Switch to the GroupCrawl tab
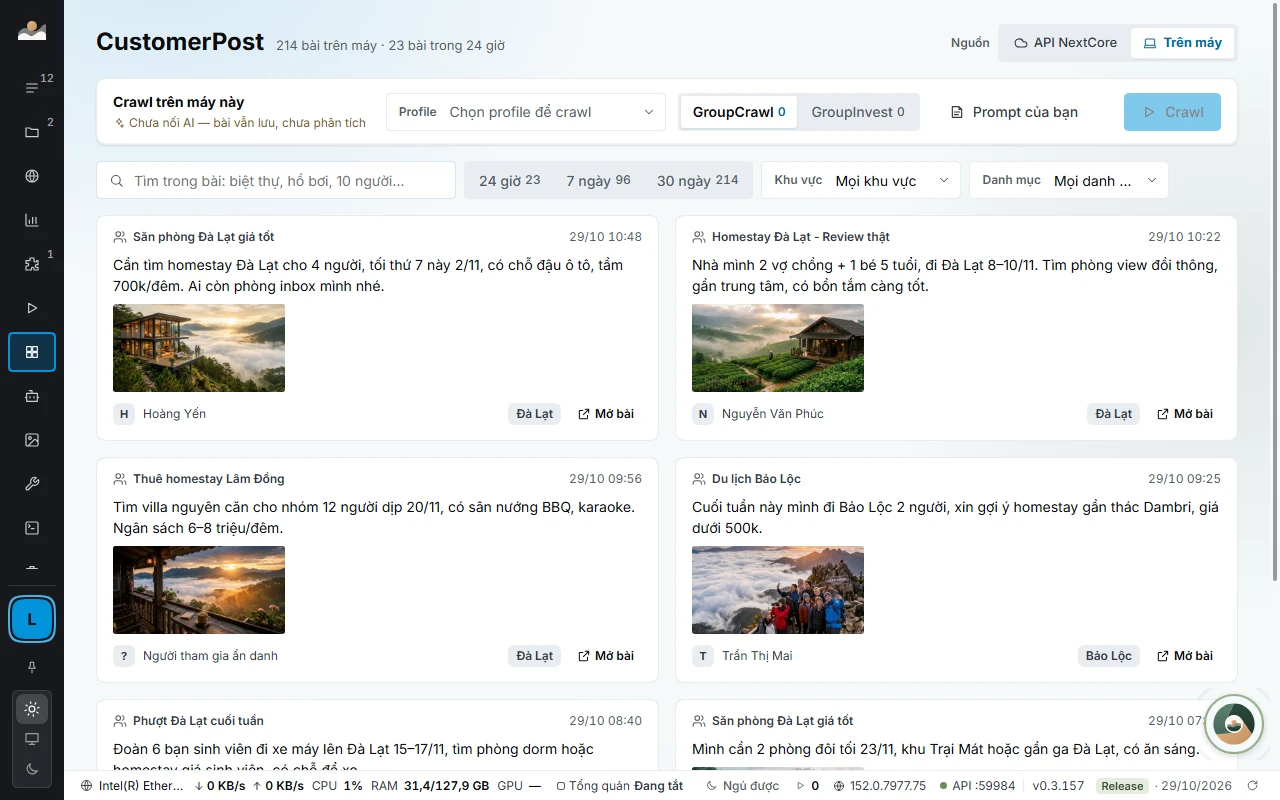The image size is (1280, 800). tap(739, 112)
